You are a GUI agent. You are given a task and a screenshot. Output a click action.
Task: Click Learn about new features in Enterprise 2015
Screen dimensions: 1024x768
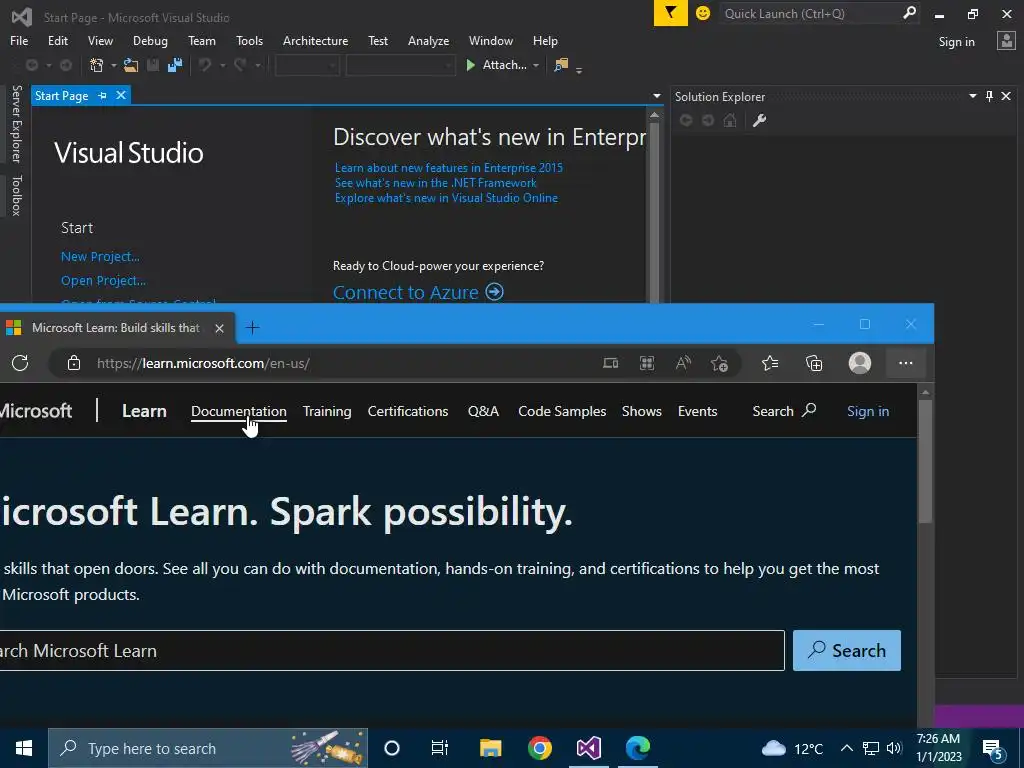(x=449, y=168)
